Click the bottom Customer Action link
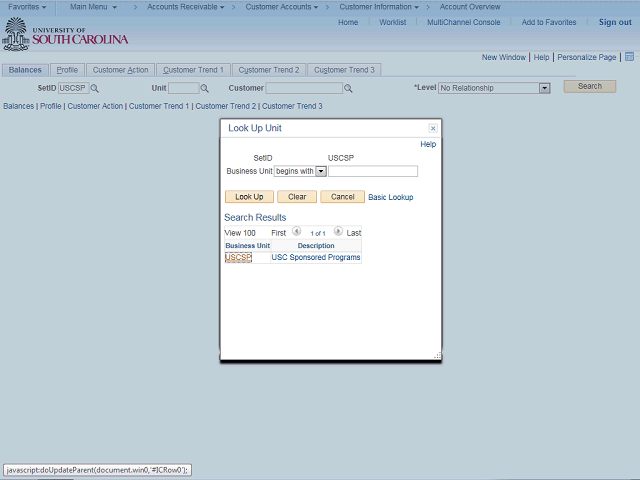The width and height of the screenshot is (640, 480). [95, 106]
